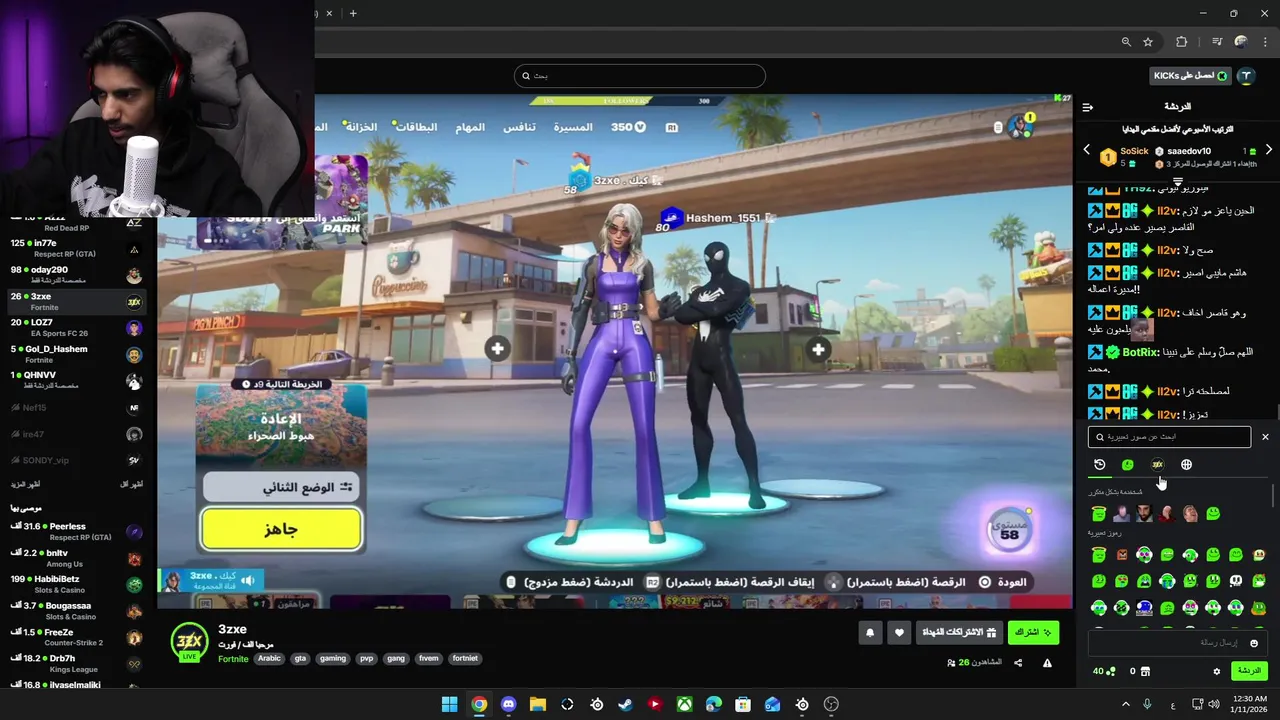Pick the halo emote in recently used
Screen dimensions: 1280x720
pos(1099,514)
